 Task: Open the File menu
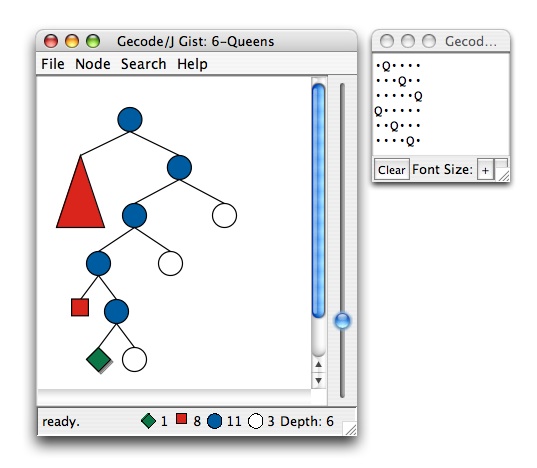(53, 64)
